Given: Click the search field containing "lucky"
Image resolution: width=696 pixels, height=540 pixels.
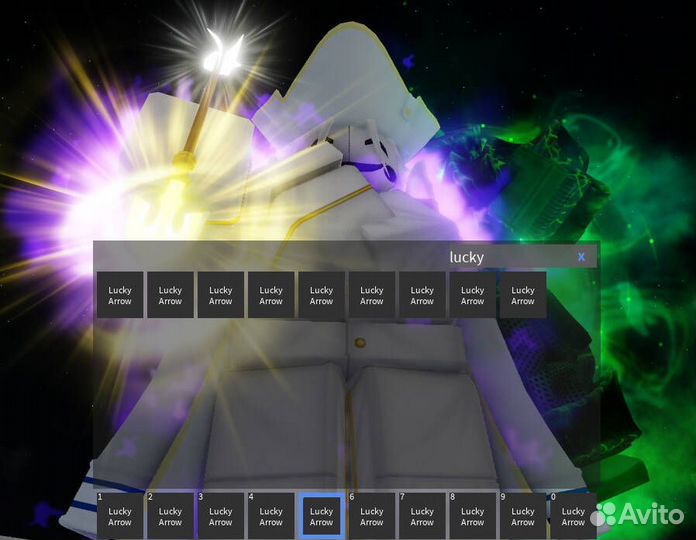Looking at the screenshot, I should 466,257.
